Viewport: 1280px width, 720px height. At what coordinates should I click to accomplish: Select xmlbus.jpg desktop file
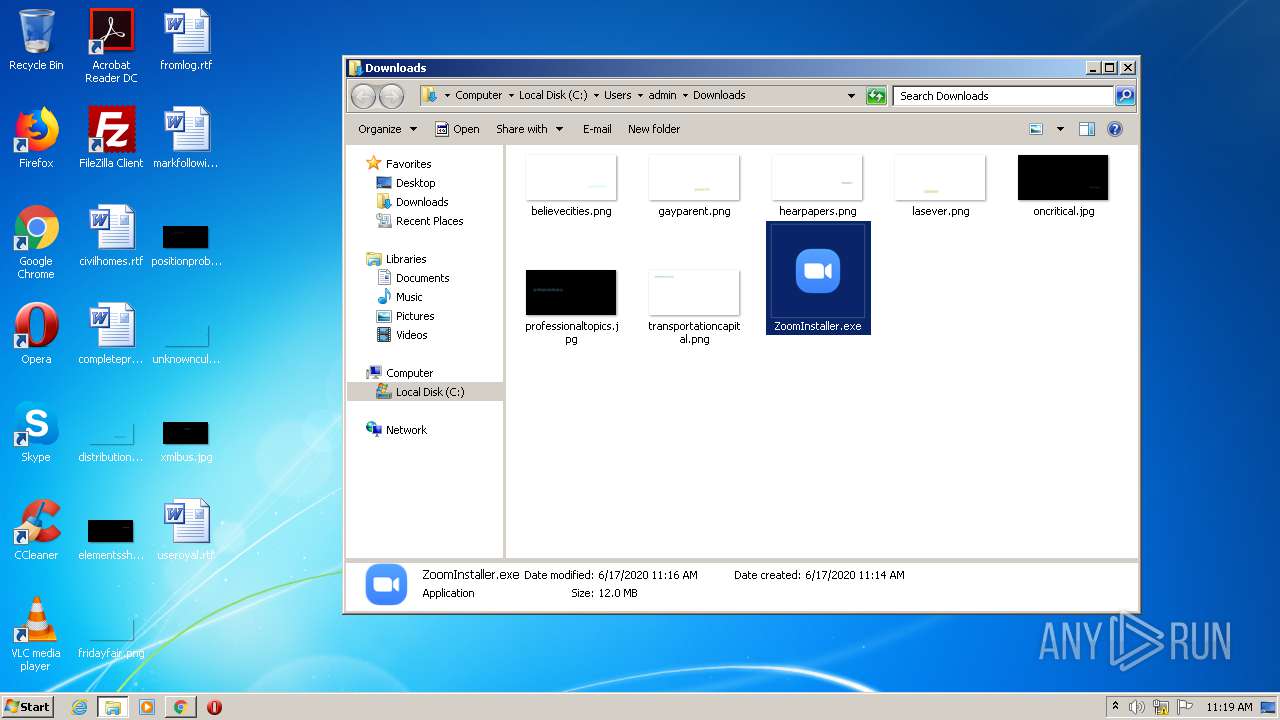186,440
